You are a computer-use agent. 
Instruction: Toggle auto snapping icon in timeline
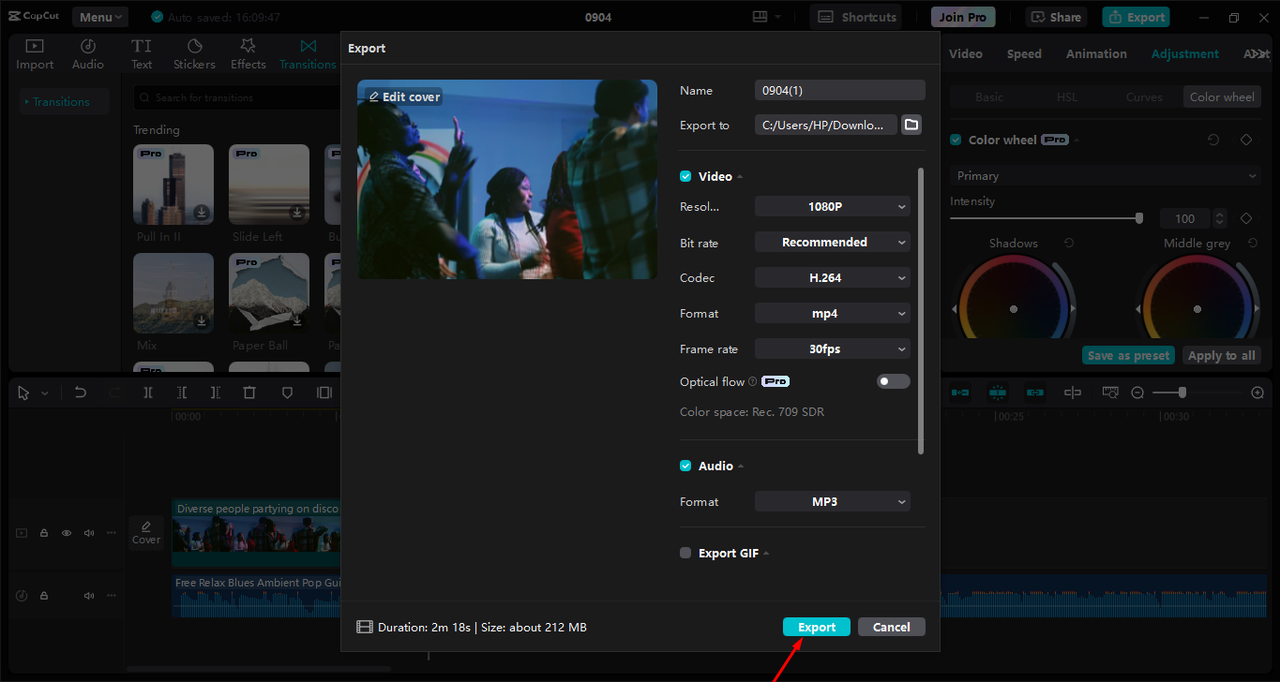pyautogui.click(x=997, y=393)
